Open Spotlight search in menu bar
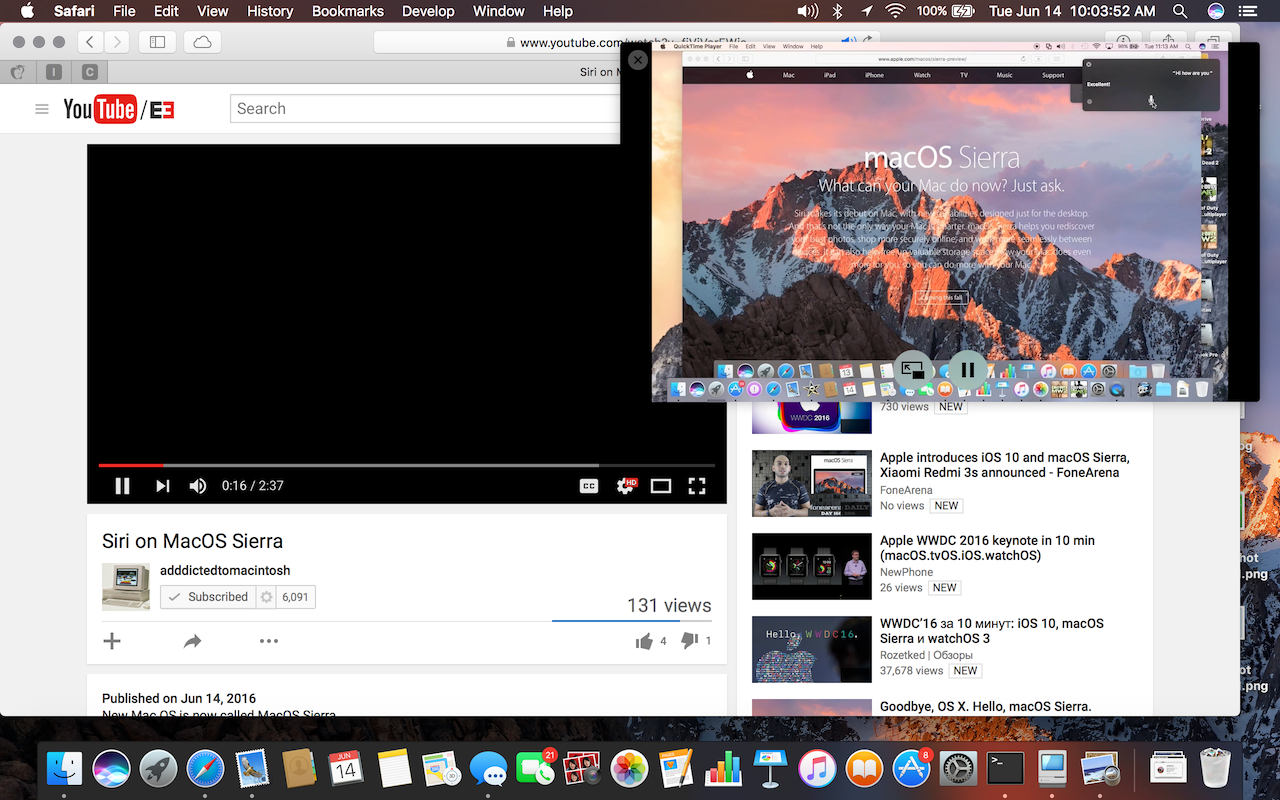 [1181, 11]
